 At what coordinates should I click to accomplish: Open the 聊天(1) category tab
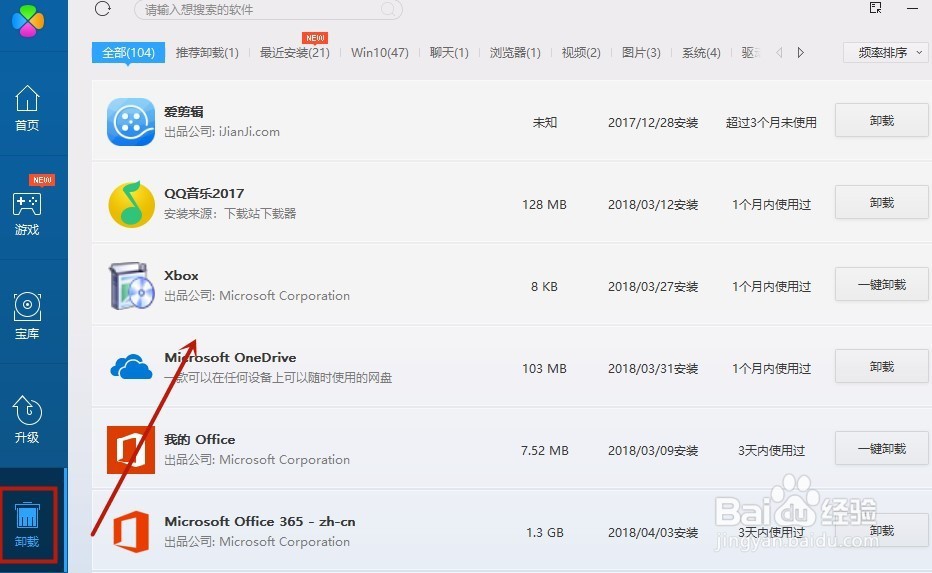pyautogui.click(x=449, y=52)
